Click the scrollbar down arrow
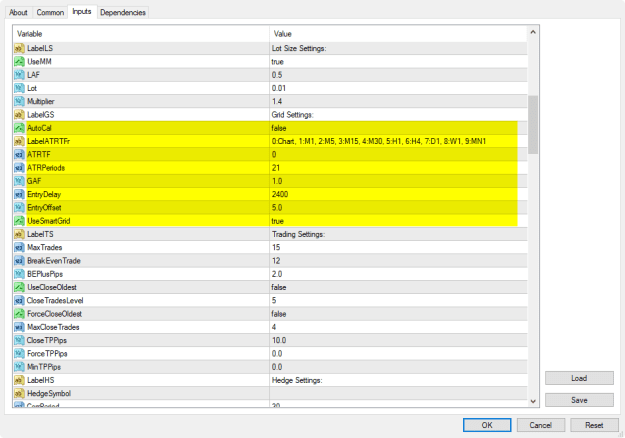Screen dimensions: 625x438 pyautogui.click(x=533, y=401)
